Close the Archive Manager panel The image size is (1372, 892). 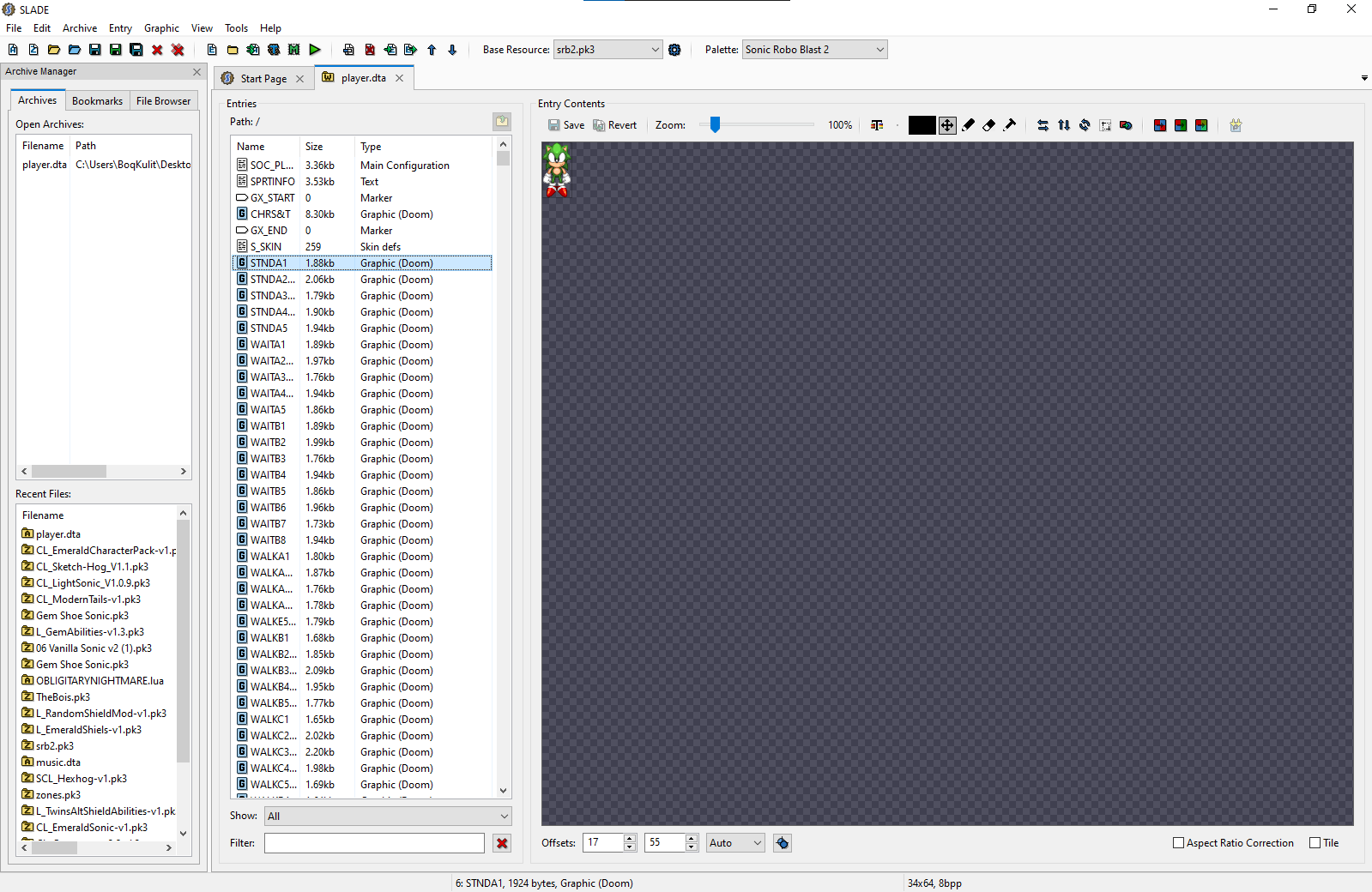pos(196,72)
